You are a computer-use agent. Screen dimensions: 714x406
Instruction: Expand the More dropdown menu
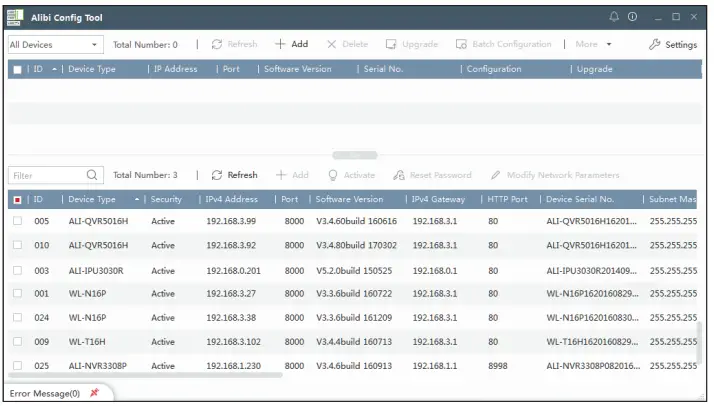point(594,45)
